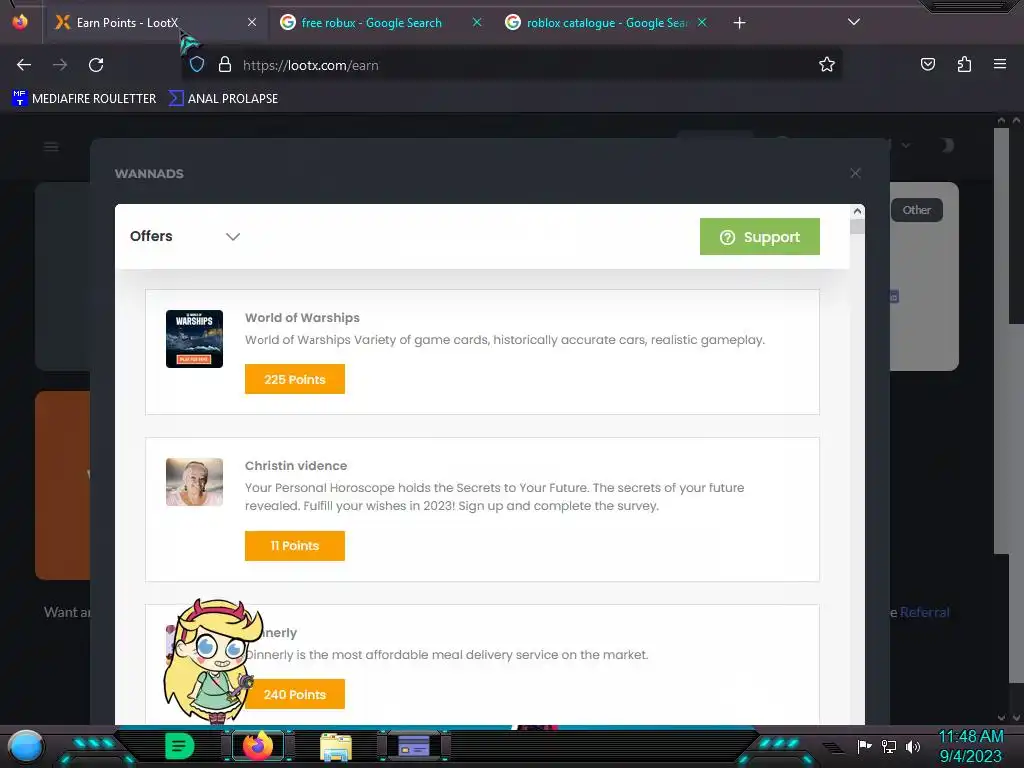1024x768 pixels.
Task: Click the page vertical scrollbar thumb
Action: click(1001, 341)
